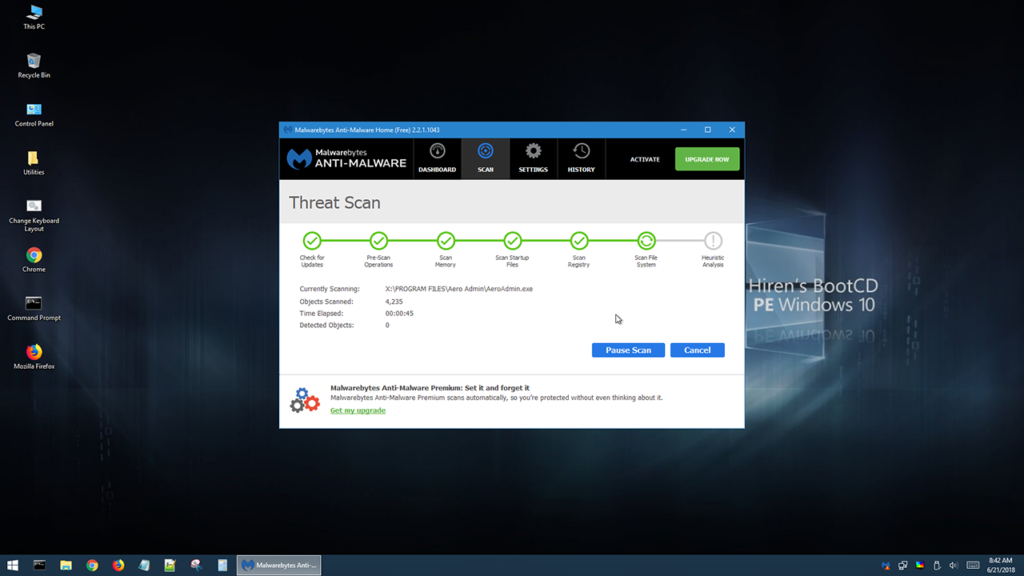Click the Scan File System progress node
Image resolution: width=1024 pixels, height=576 pixels.
pyautogui.click(x=646, y=241)
